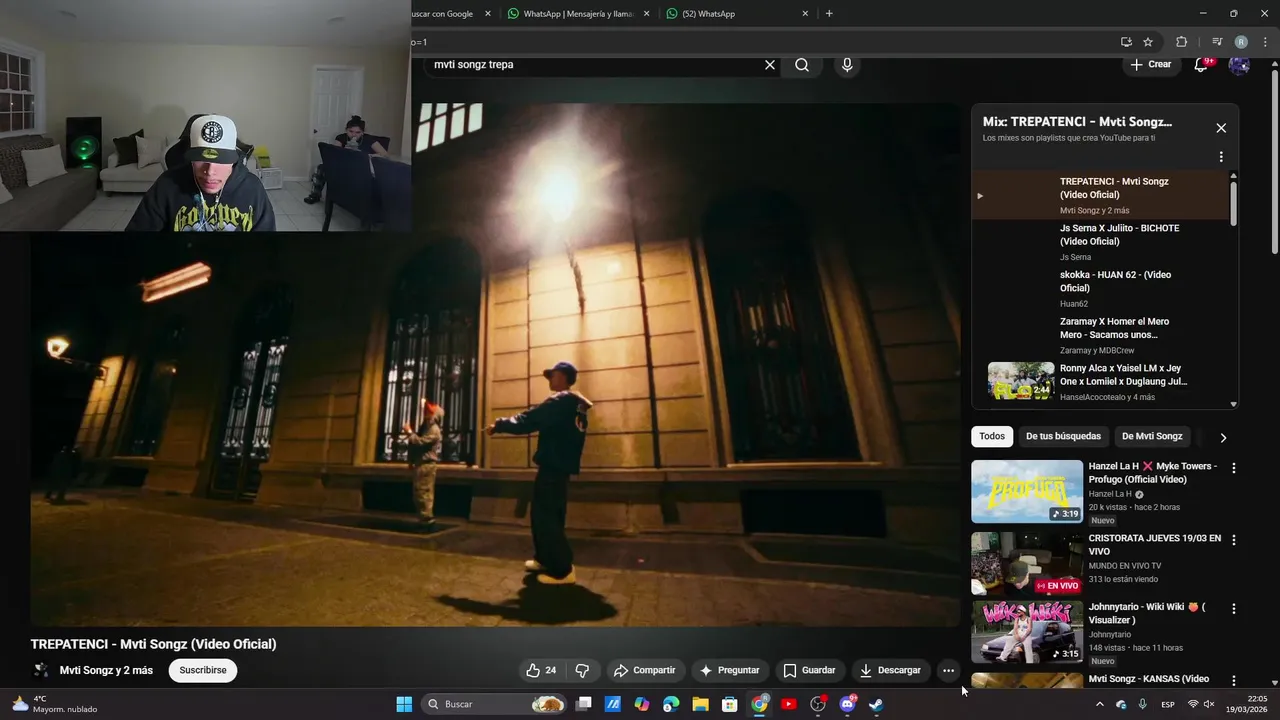Click the Compartir button

[645, 670]
